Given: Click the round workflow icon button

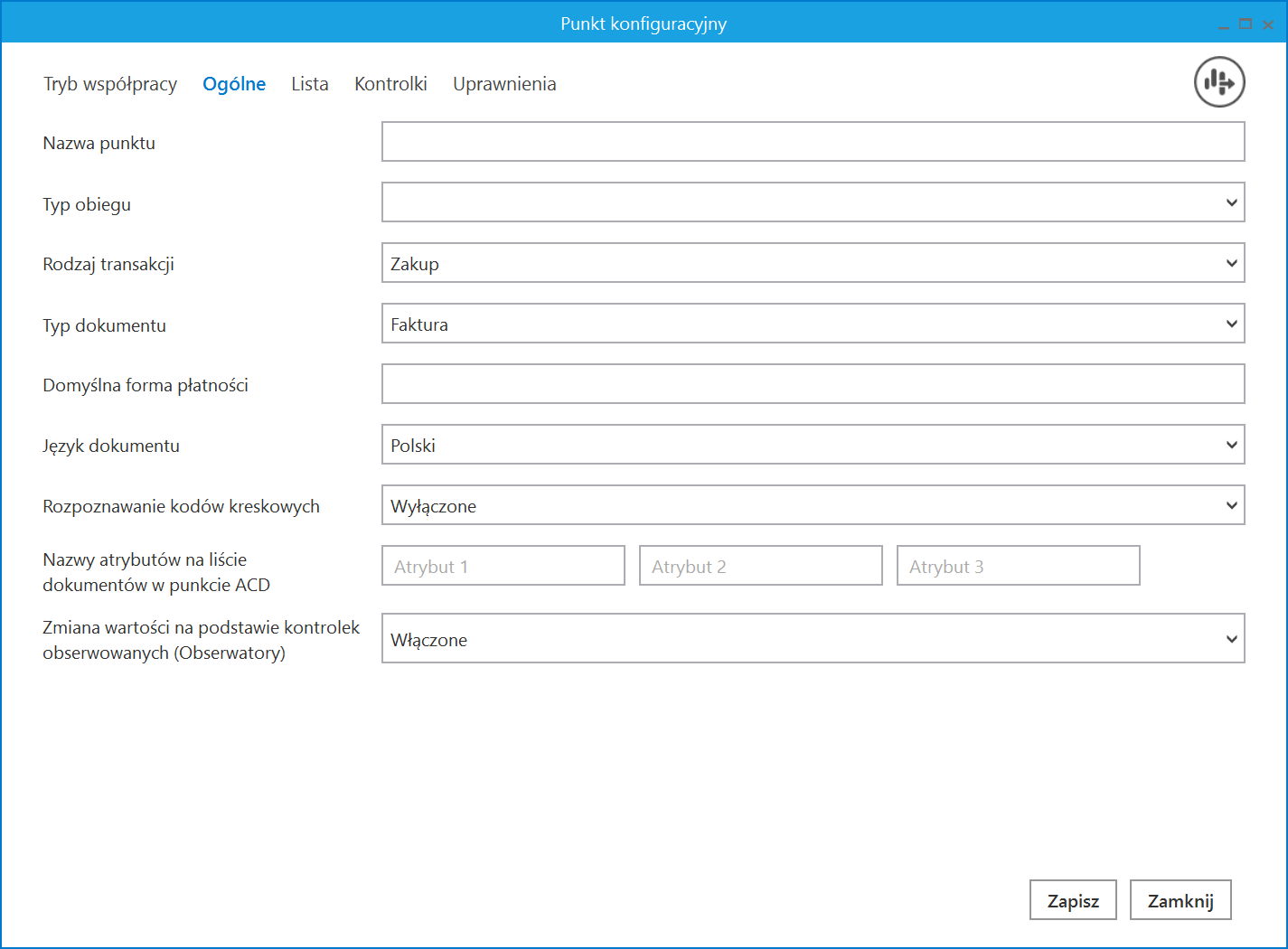Looking at the screenshot, I should (1219, 82).
